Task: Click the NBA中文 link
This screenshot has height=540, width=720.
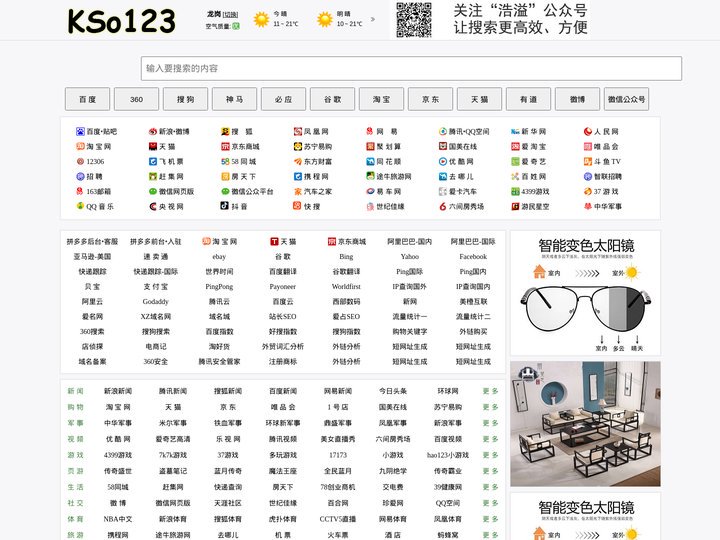Action: pos(118,519)
